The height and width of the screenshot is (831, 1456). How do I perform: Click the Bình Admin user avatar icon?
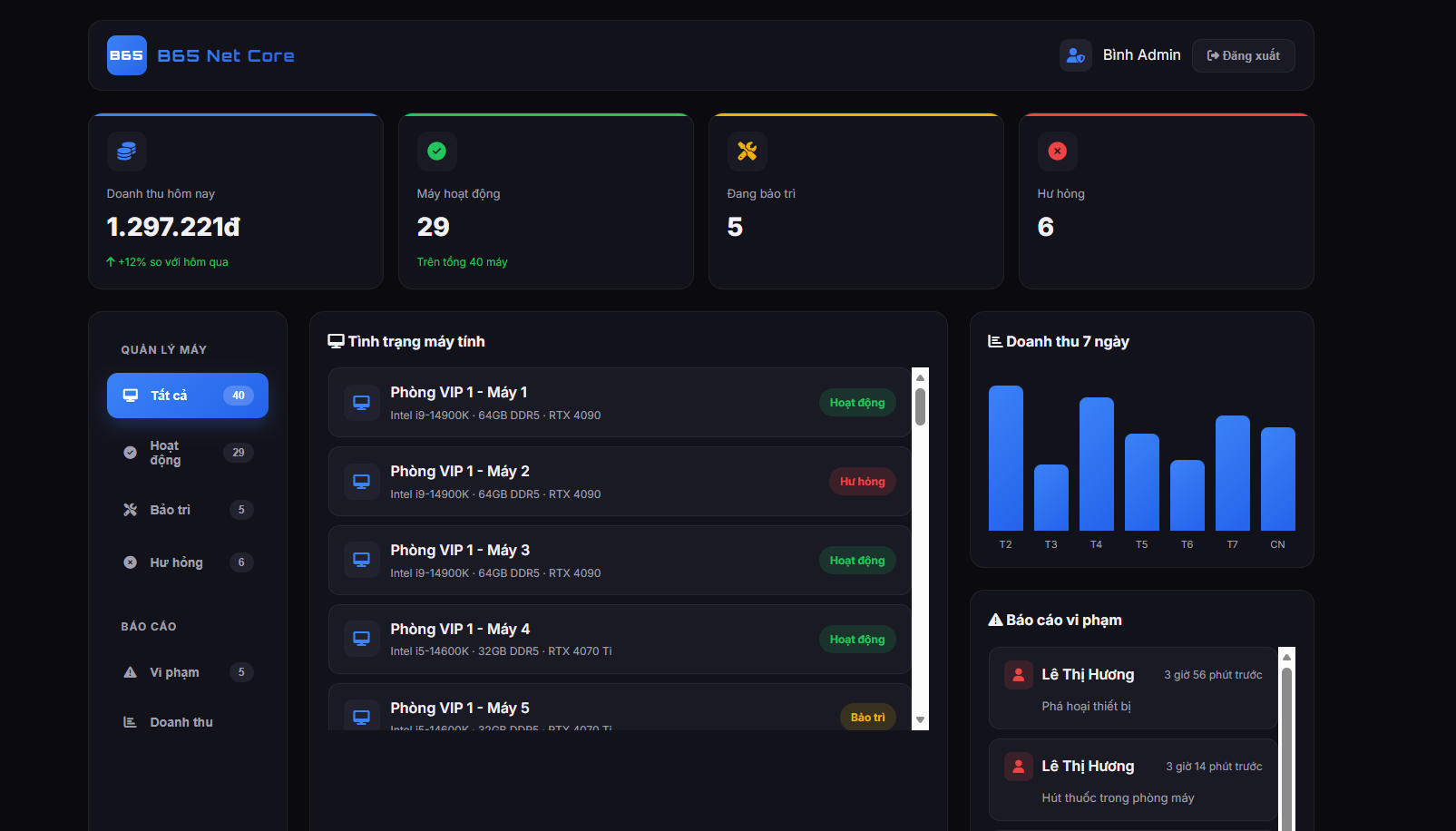tap(1075, 55)
